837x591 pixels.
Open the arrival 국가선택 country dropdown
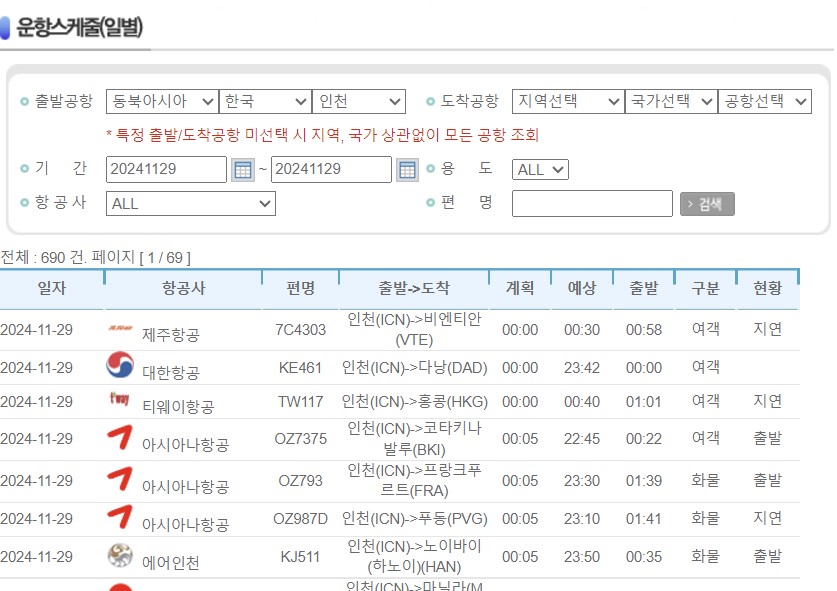coord(670,100)
